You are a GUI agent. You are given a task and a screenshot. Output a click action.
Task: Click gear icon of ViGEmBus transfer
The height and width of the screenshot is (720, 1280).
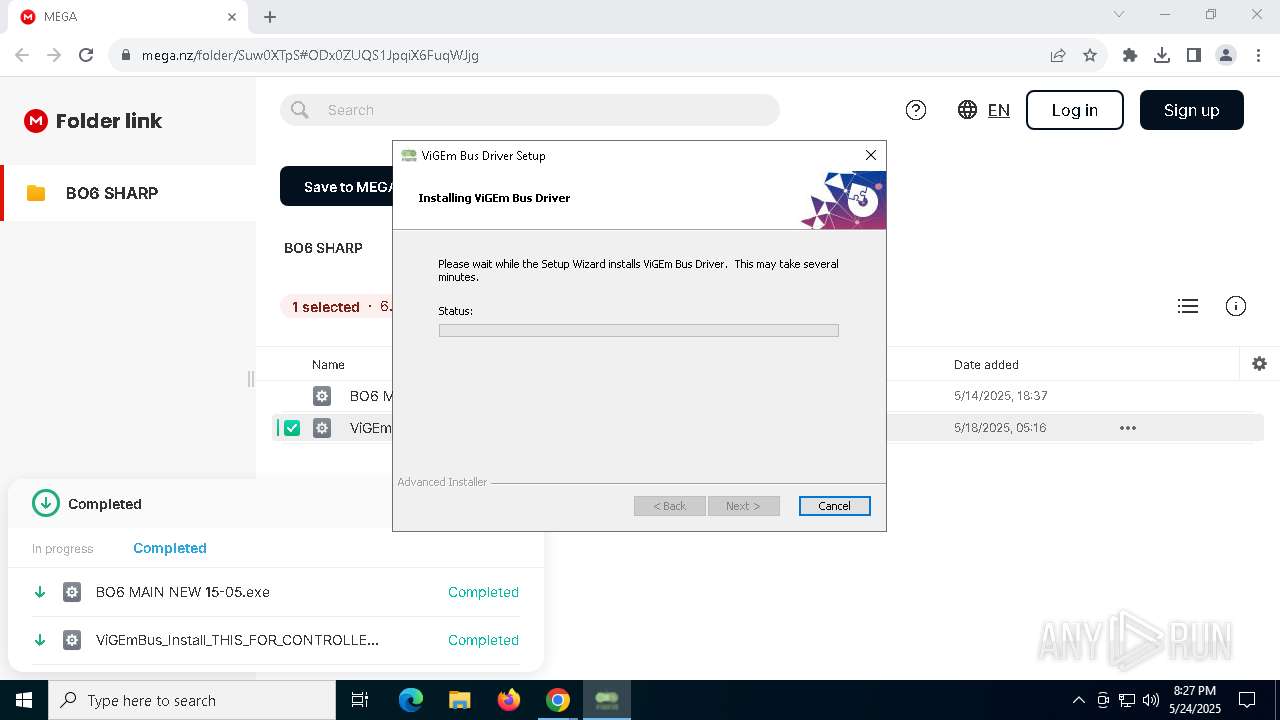72,640
